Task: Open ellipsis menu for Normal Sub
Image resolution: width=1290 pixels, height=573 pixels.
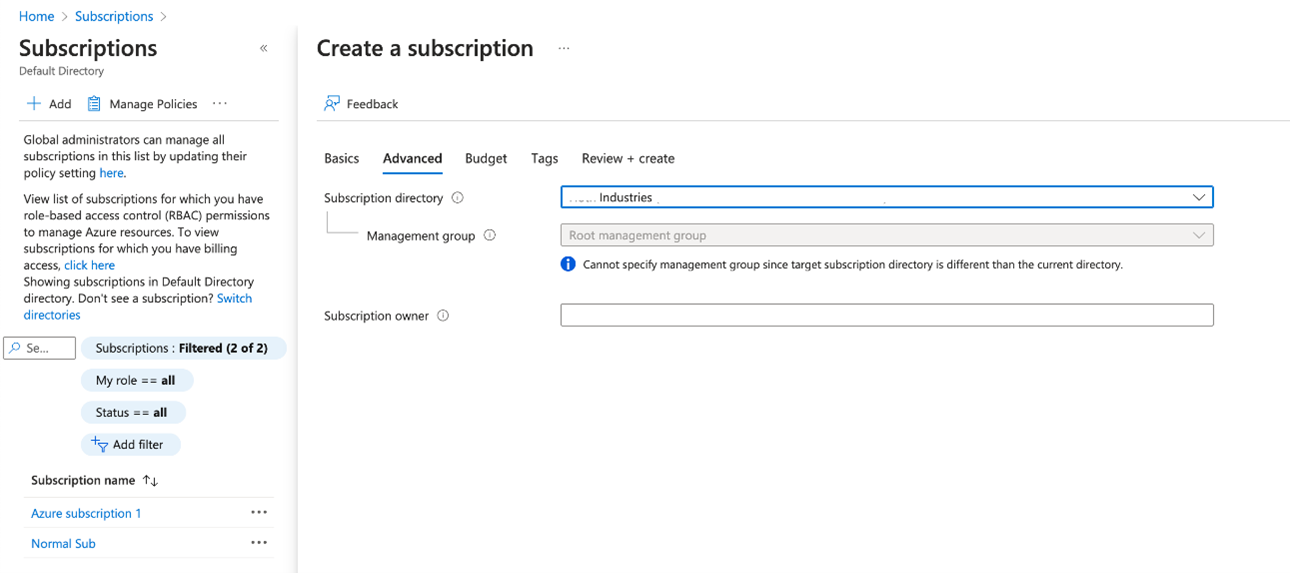Action: (x=259, y=543)
